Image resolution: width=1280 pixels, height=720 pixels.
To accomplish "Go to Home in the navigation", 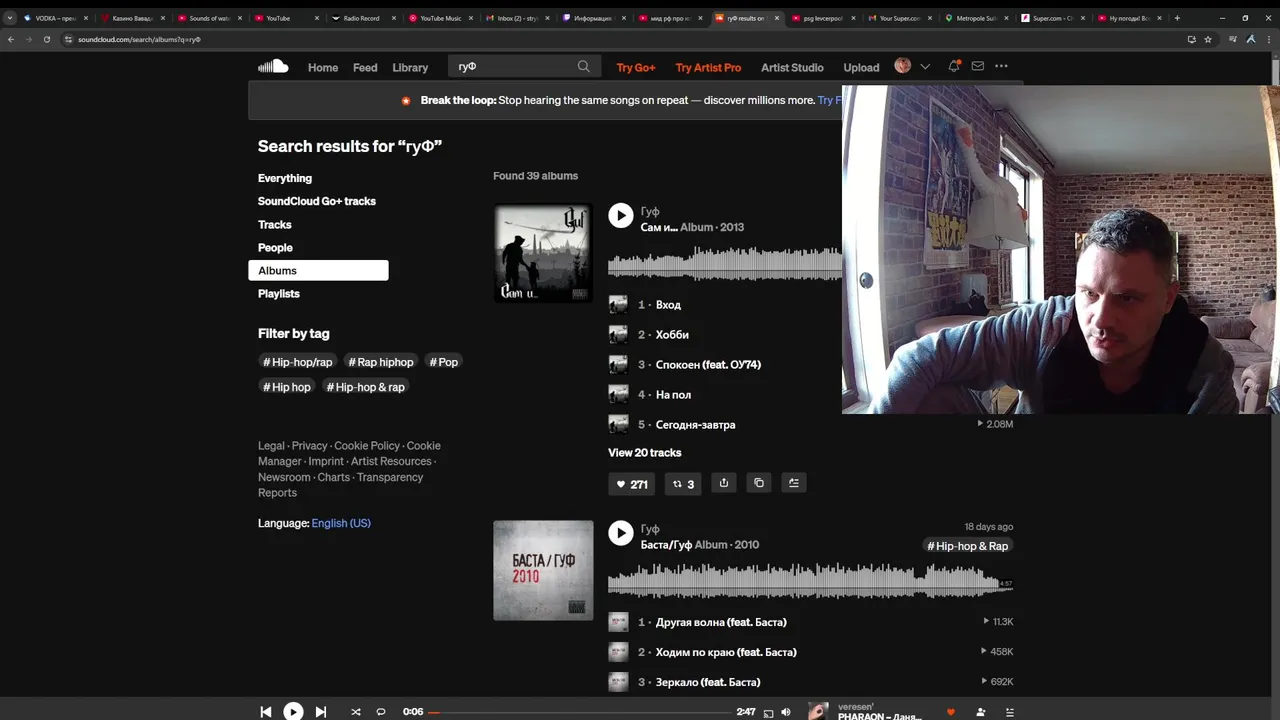I will tap(323, 67).
